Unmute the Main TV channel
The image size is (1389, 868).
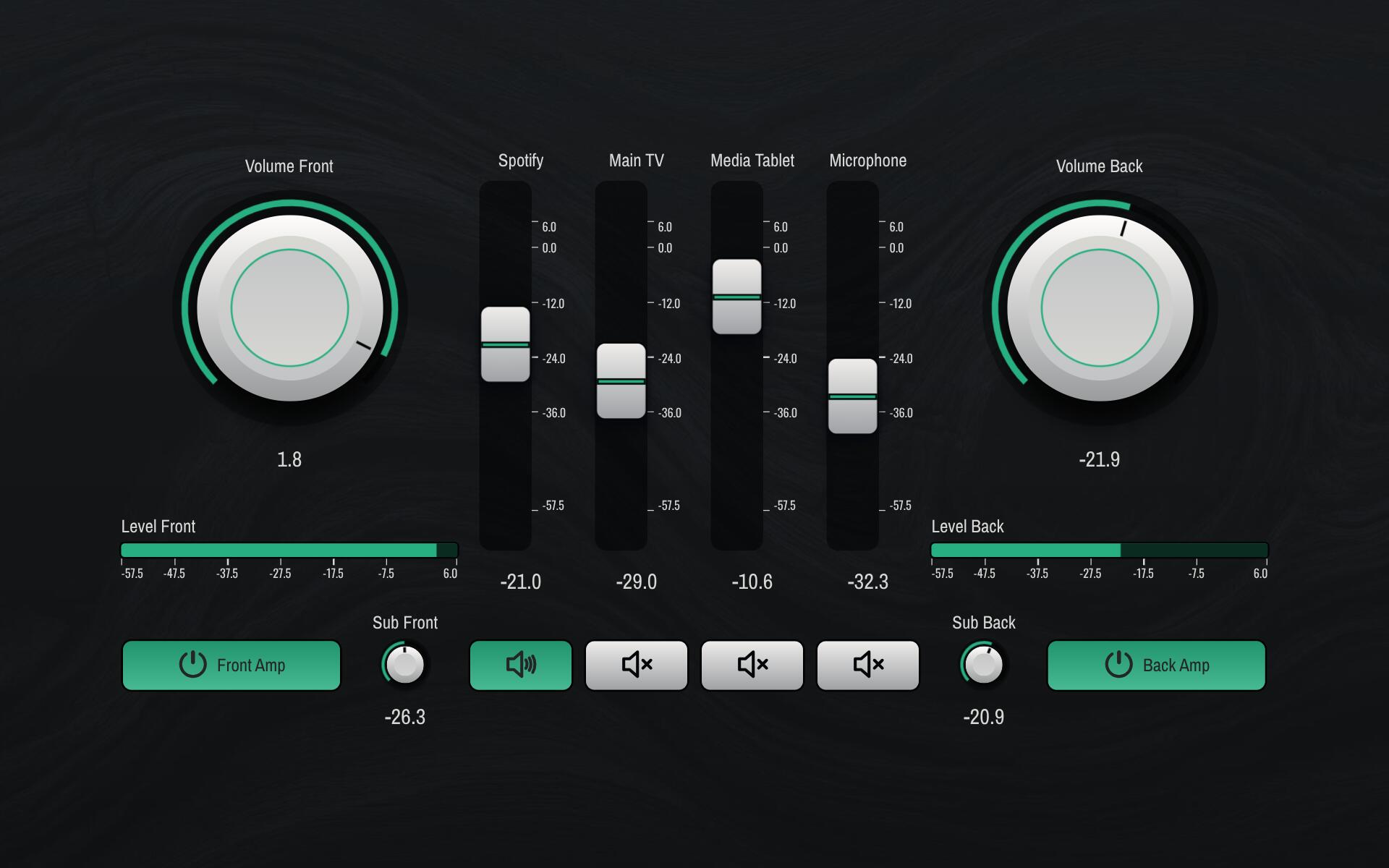[x=636, y=665]
